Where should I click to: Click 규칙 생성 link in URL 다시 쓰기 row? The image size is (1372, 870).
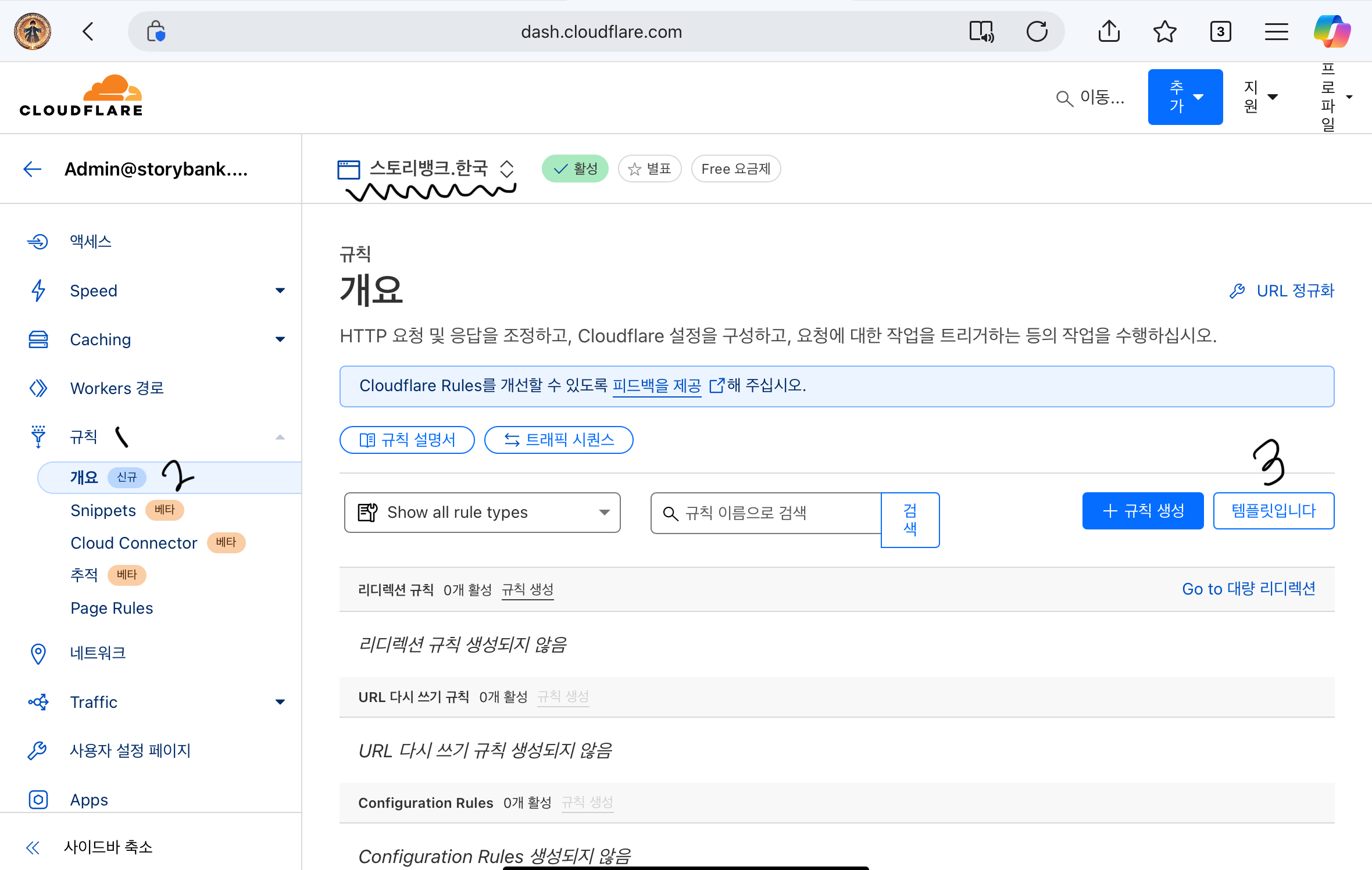tap(563, 697)
